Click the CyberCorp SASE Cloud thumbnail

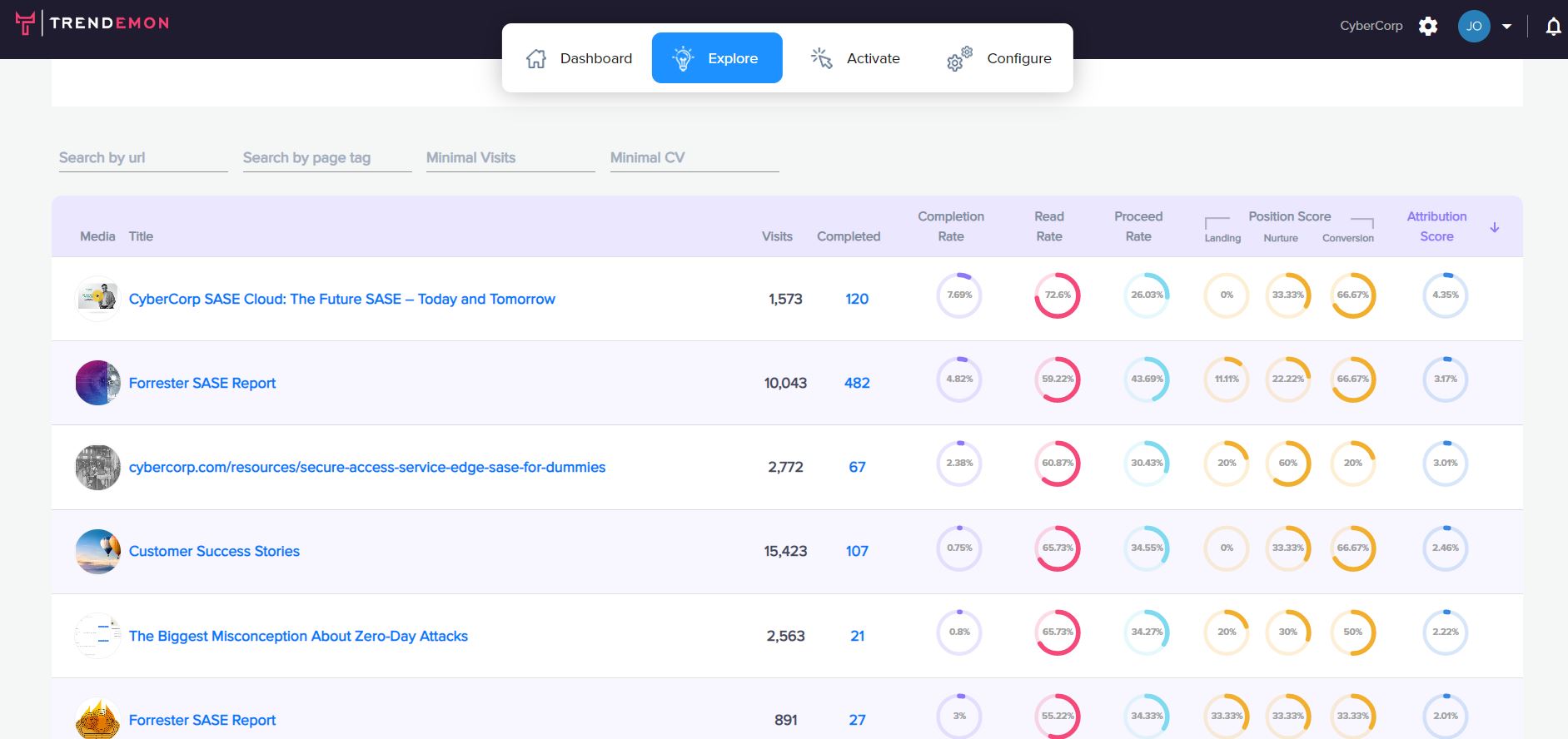97,299
